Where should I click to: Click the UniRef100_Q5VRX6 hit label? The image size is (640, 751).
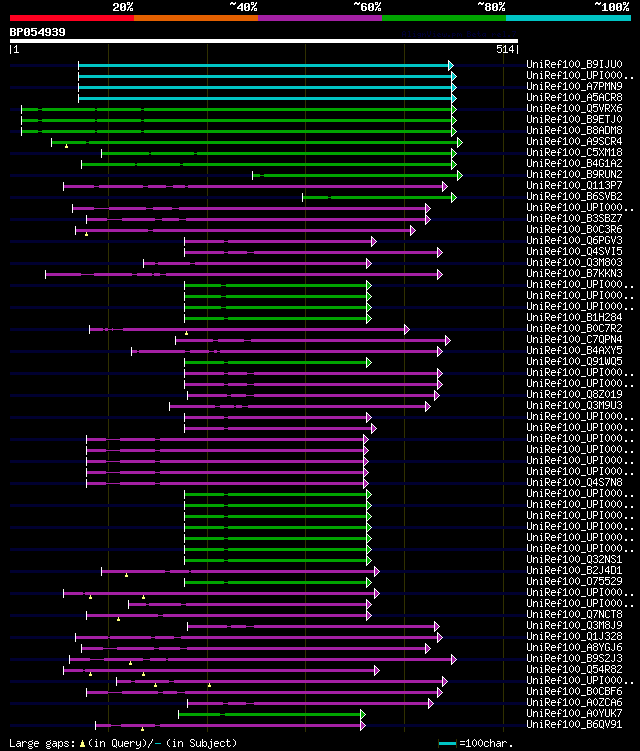tap(574, 109)
